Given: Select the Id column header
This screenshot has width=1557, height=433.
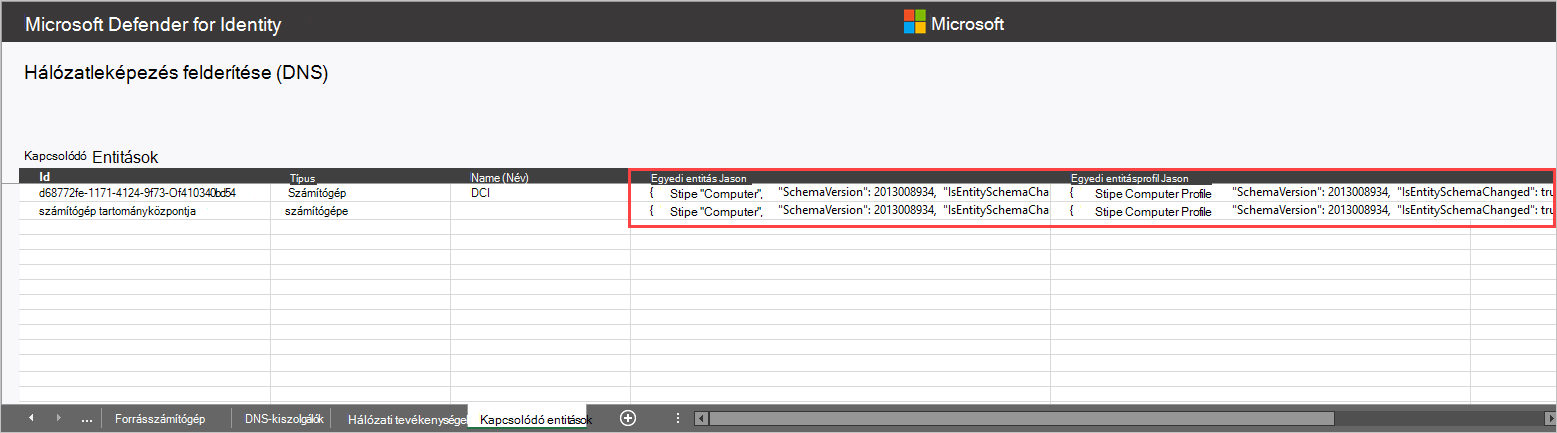Looking at the screenshot, I should pos(145,177).
